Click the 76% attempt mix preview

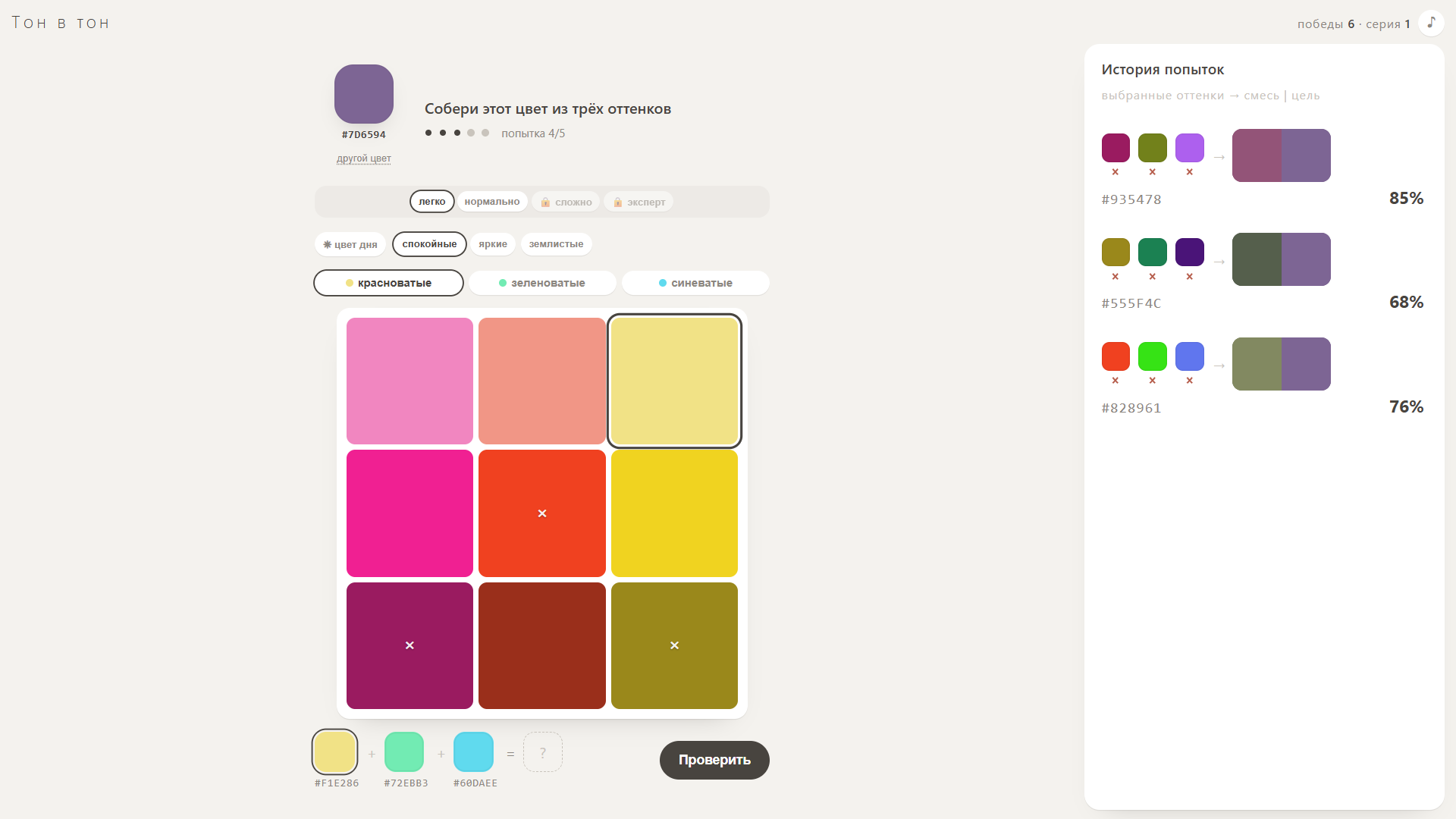tap(1282, 364)
